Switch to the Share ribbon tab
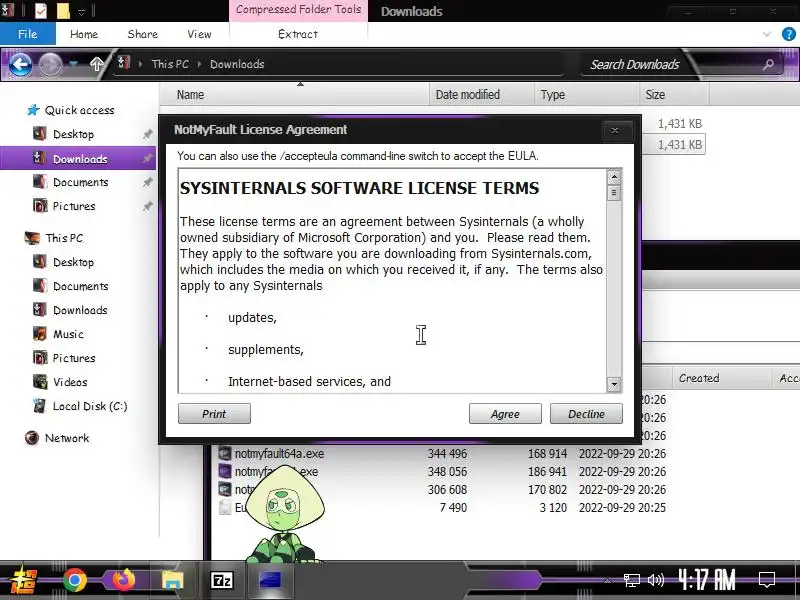800x600 pixels. [143, 34]
